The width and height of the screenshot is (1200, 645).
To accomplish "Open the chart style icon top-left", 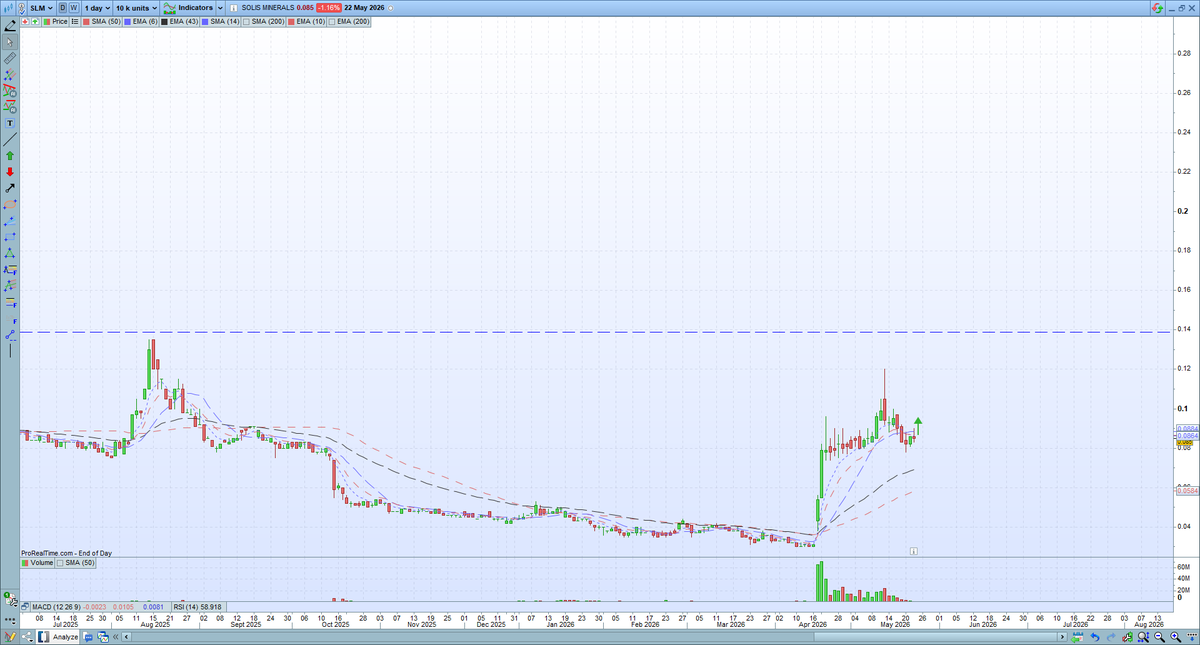I will pos(8,7).
